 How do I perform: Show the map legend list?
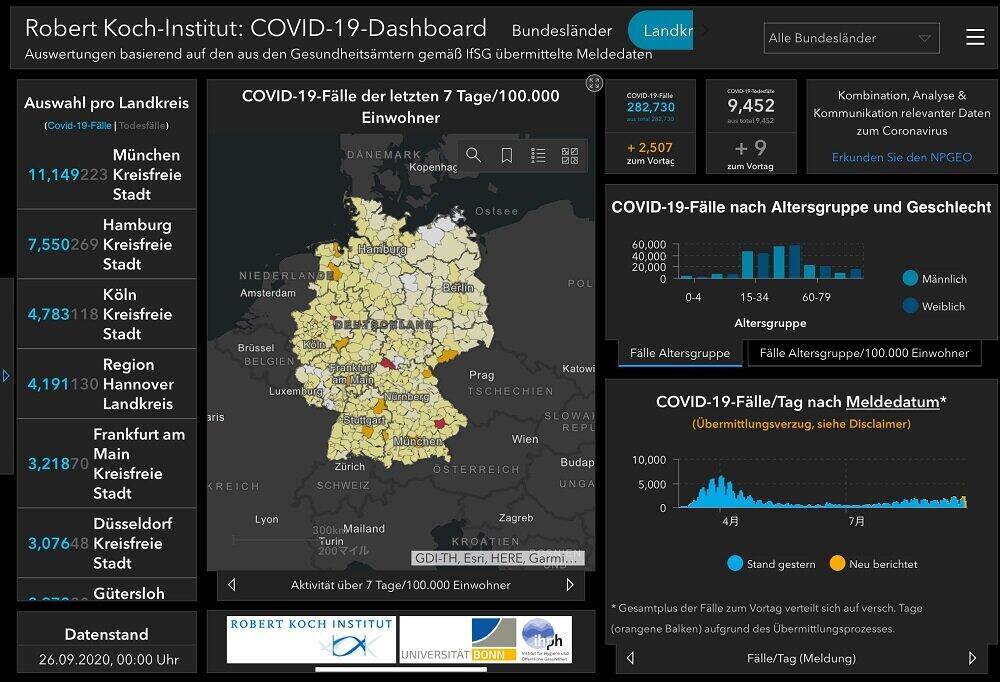[538, 155]
